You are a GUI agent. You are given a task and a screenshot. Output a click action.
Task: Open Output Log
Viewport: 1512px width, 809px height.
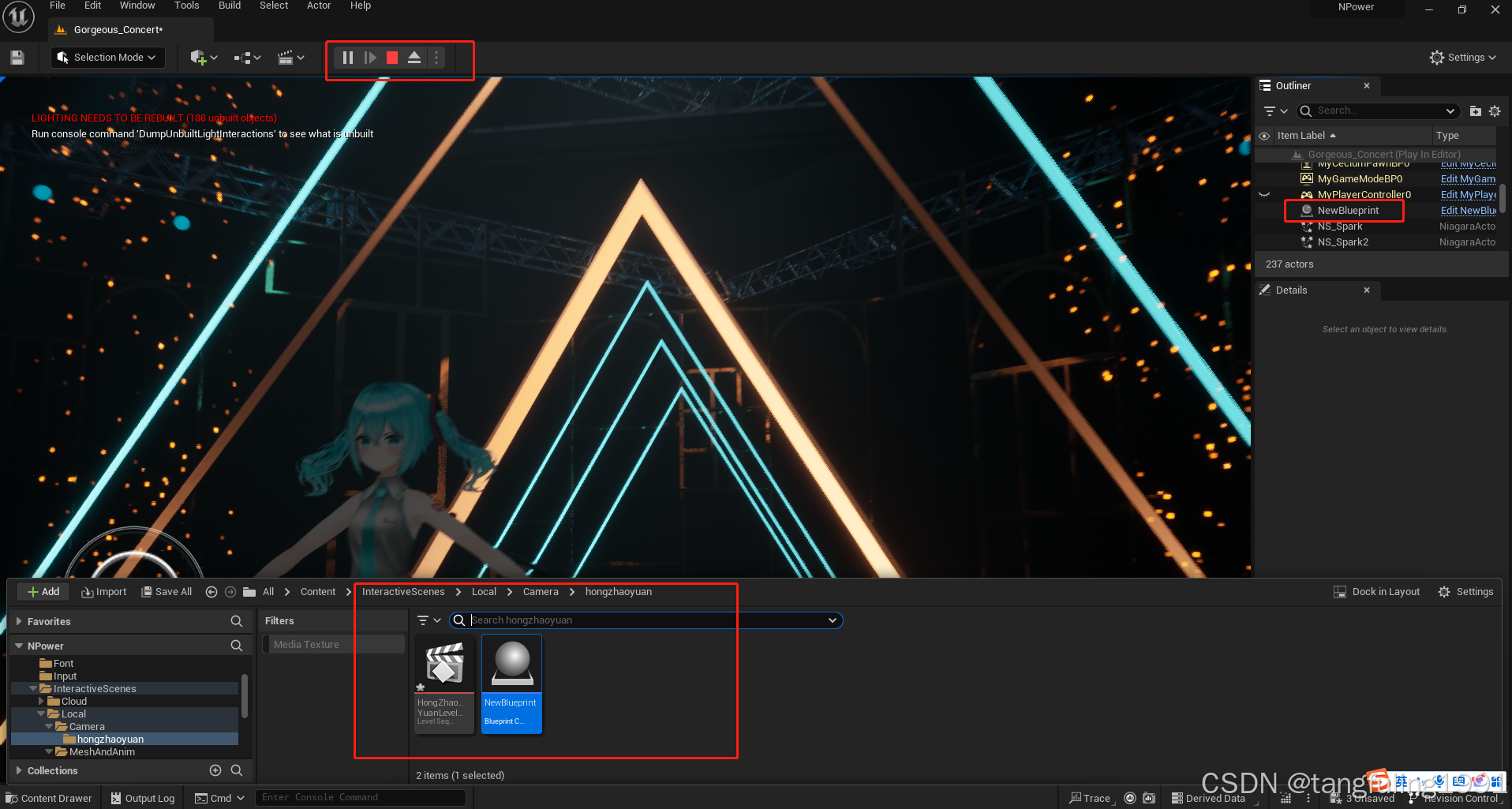[142, 798]
